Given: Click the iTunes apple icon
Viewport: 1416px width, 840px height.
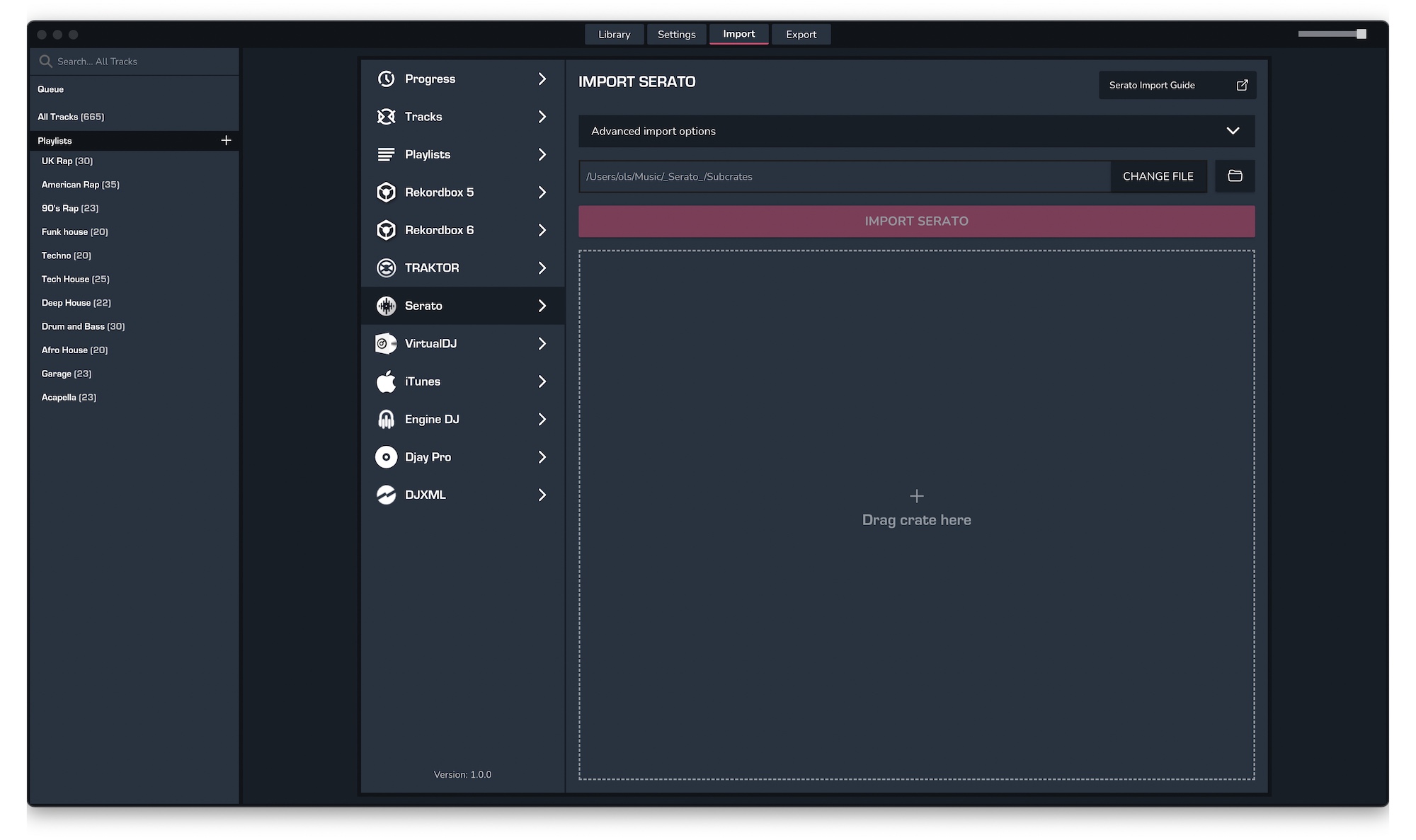Looking at the screenshot, I should [x=386, y=381].
